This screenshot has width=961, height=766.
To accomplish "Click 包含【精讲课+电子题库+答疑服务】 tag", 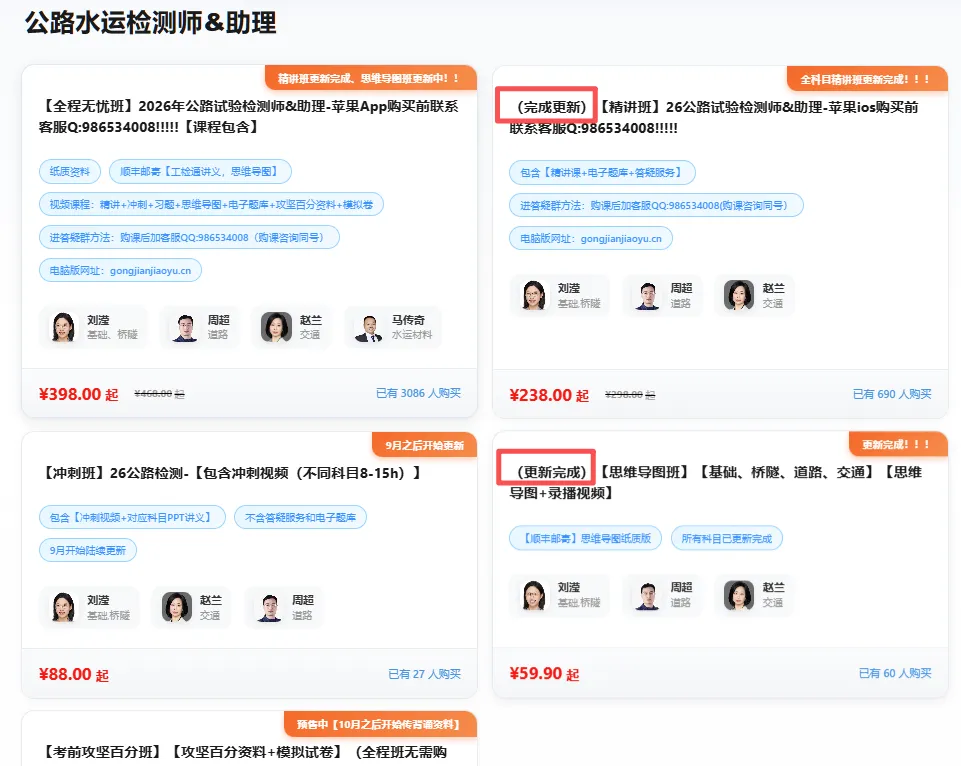I will pyautogui.click(x=602, y=173).
